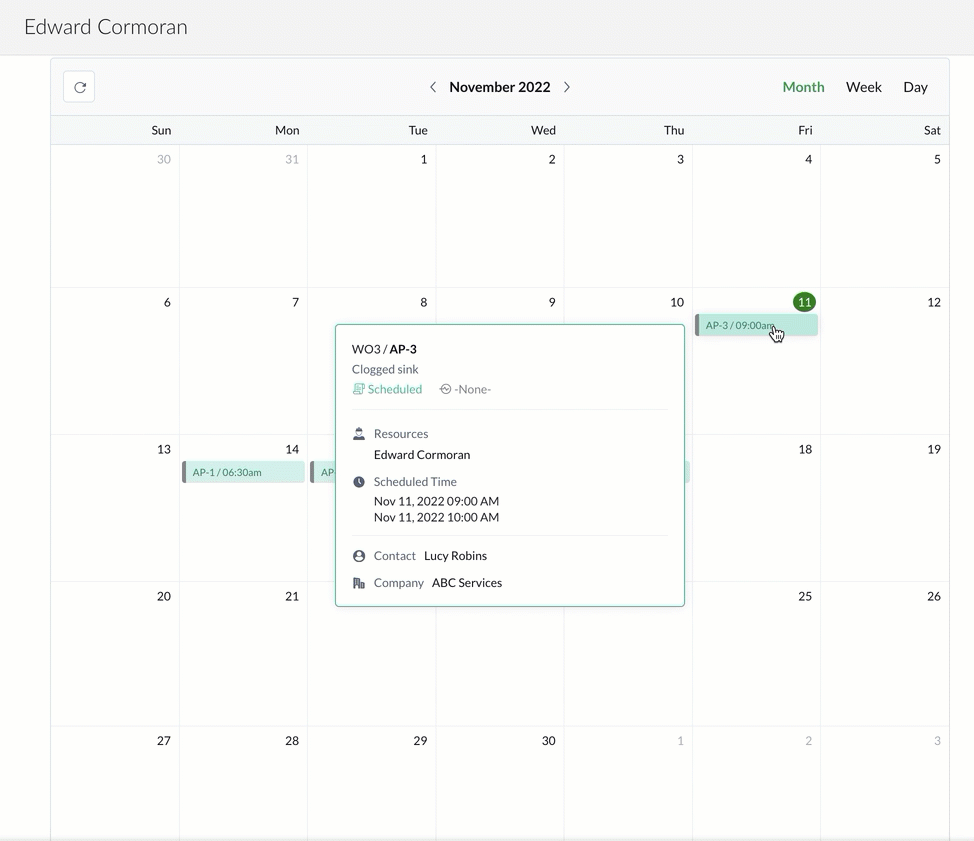Click the Scheduled status label
Image resolution: width=974 pixels, height=841 pixels.
[394, 389]
